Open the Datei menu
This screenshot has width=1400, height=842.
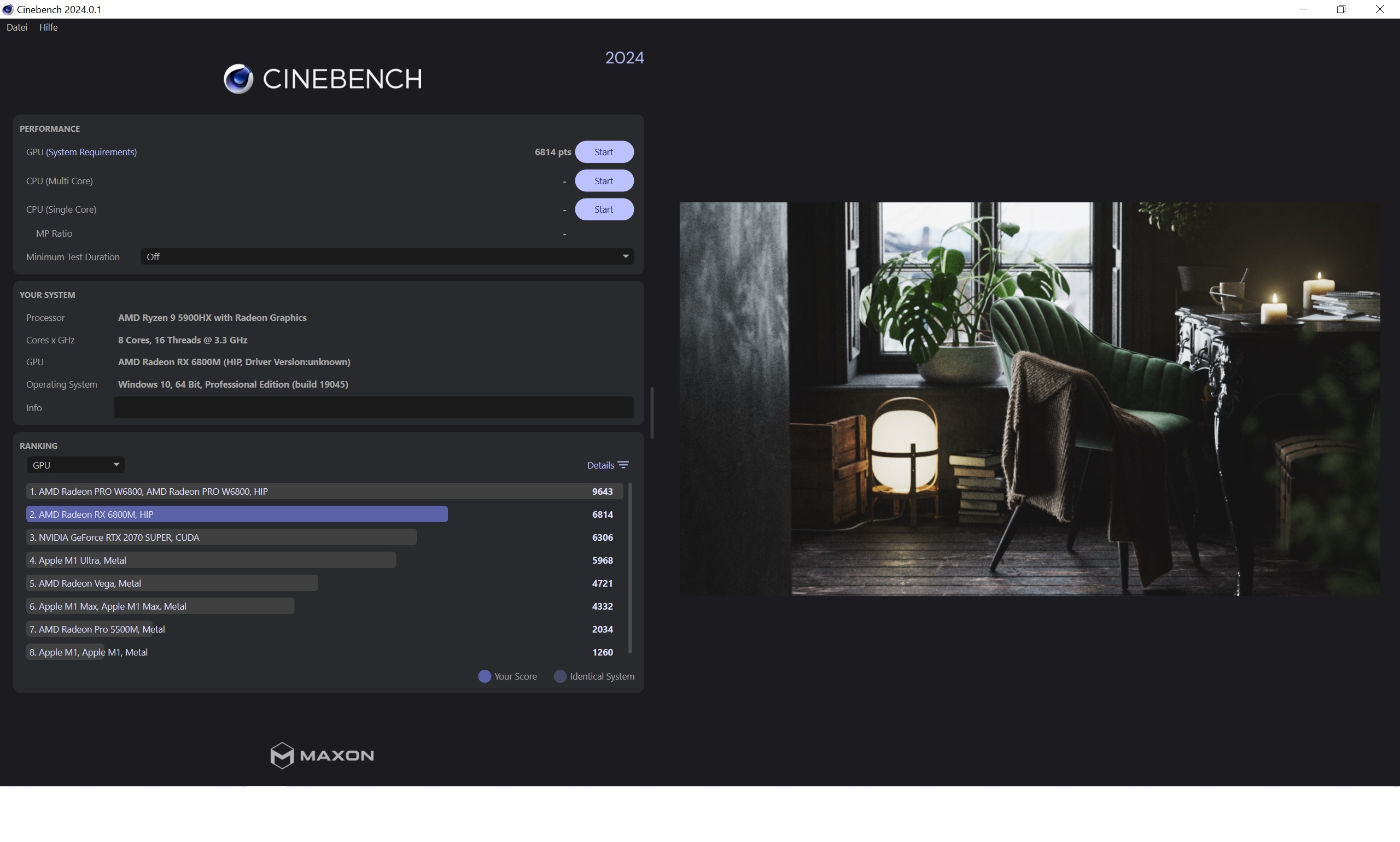(x=16, y=27)
